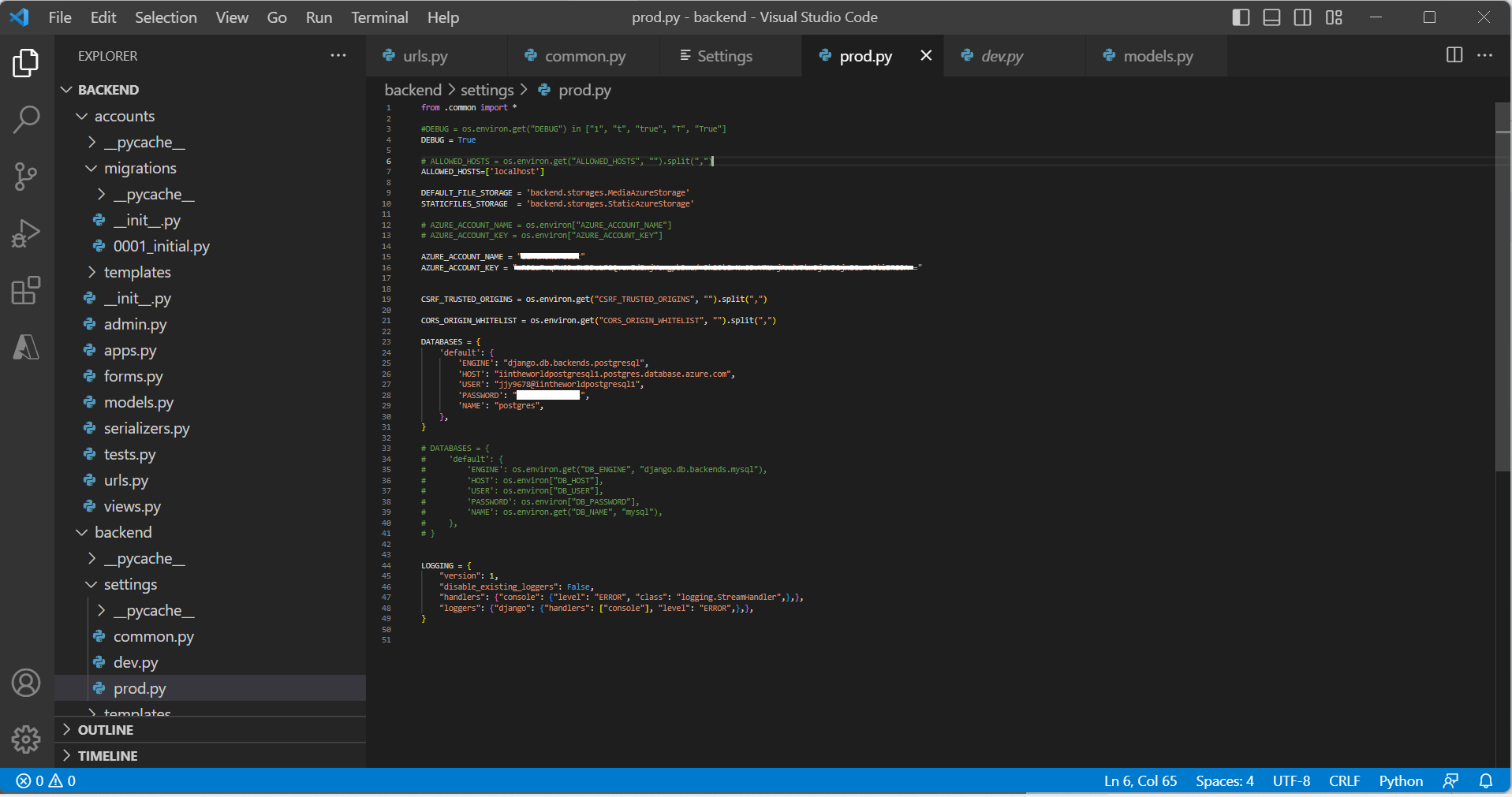
Task: Open views.py in explorer
Action: 210,506
